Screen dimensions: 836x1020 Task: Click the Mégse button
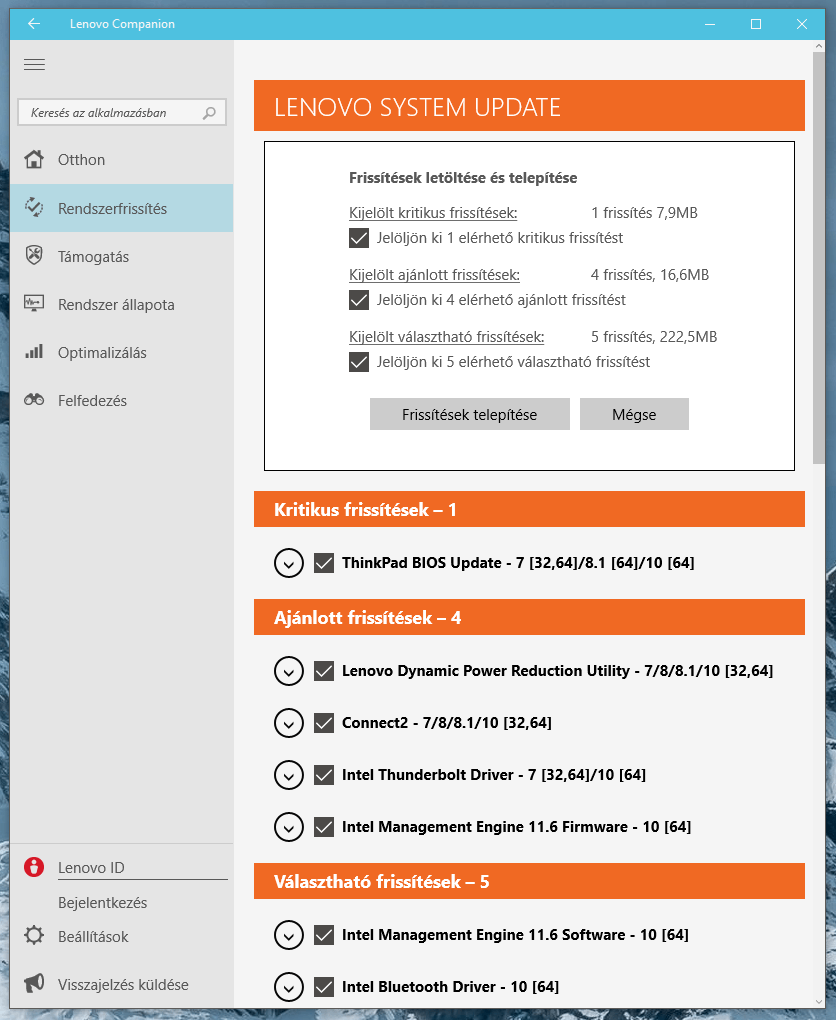tap(634, 414)
